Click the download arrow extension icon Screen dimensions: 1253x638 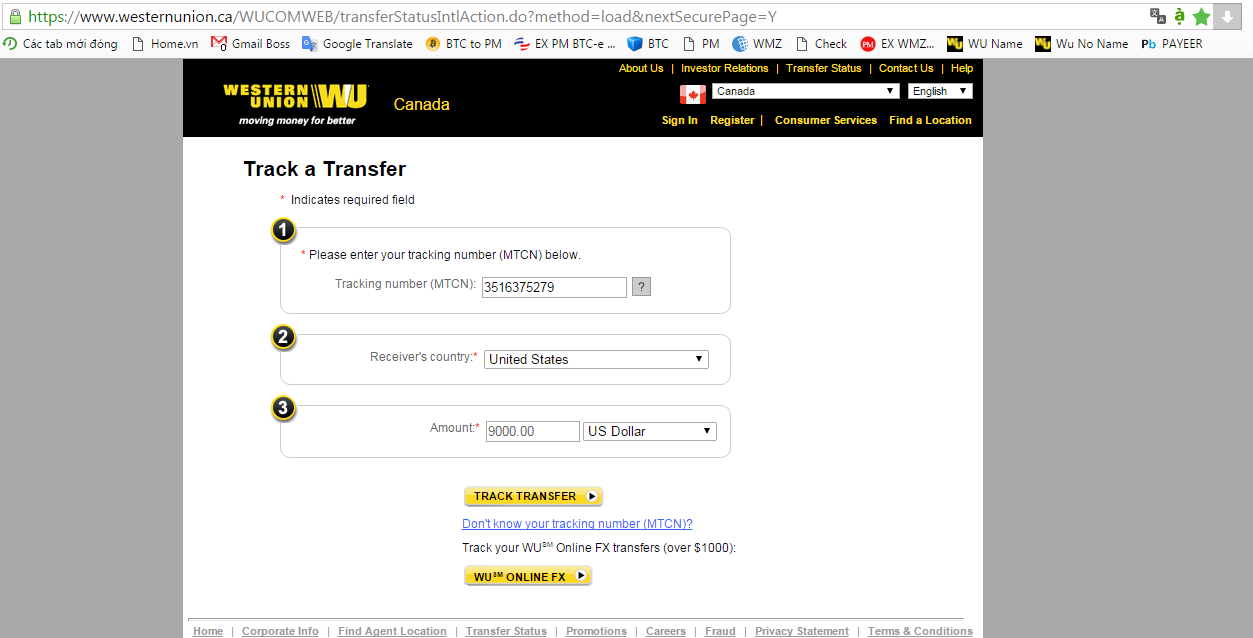1227,17
